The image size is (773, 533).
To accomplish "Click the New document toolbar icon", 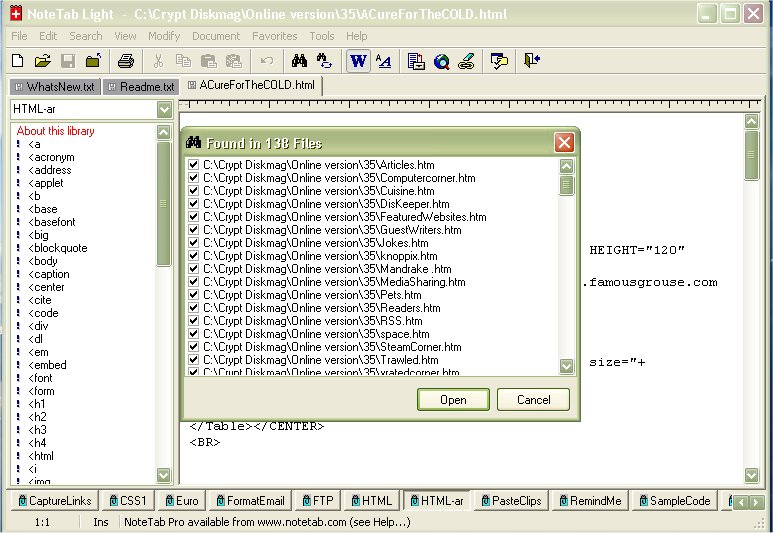I will pos(18,61).
